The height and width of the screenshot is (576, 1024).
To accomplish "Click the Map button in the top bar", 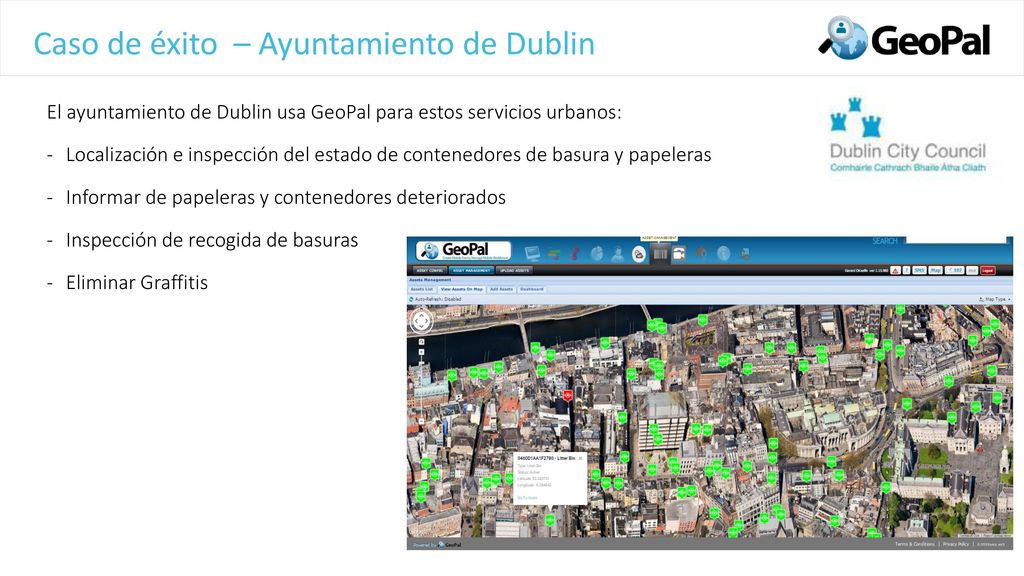I will coord(935,270).
